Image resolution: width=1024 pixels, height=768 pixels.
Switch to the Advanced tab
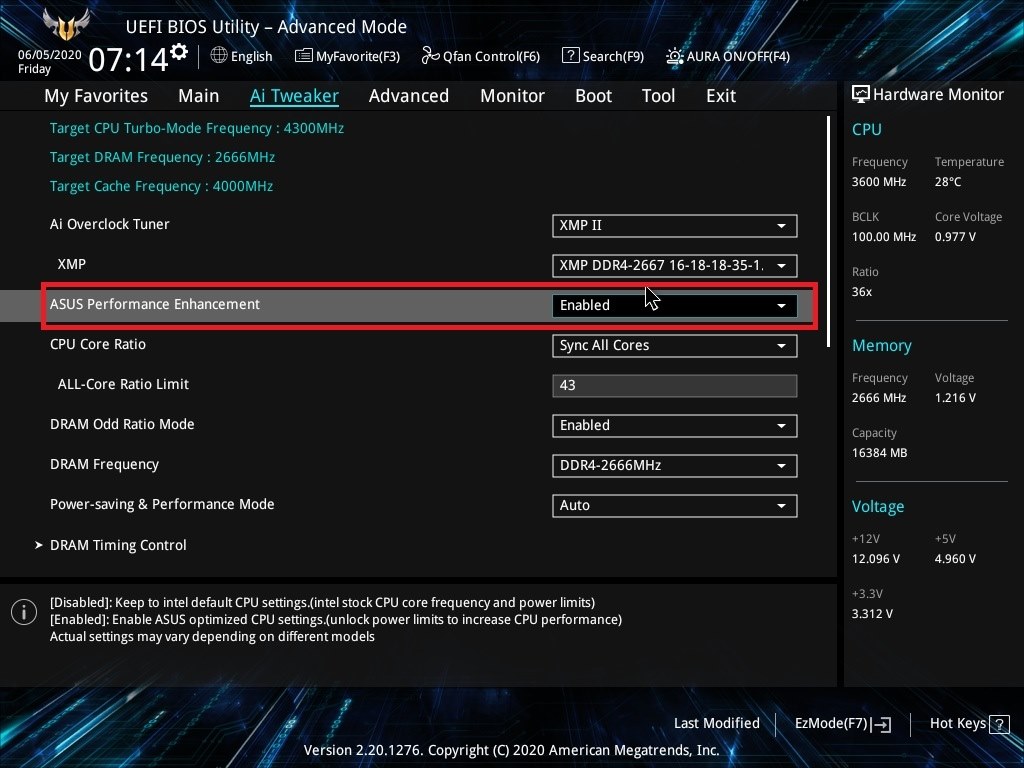tap(409, 95)
